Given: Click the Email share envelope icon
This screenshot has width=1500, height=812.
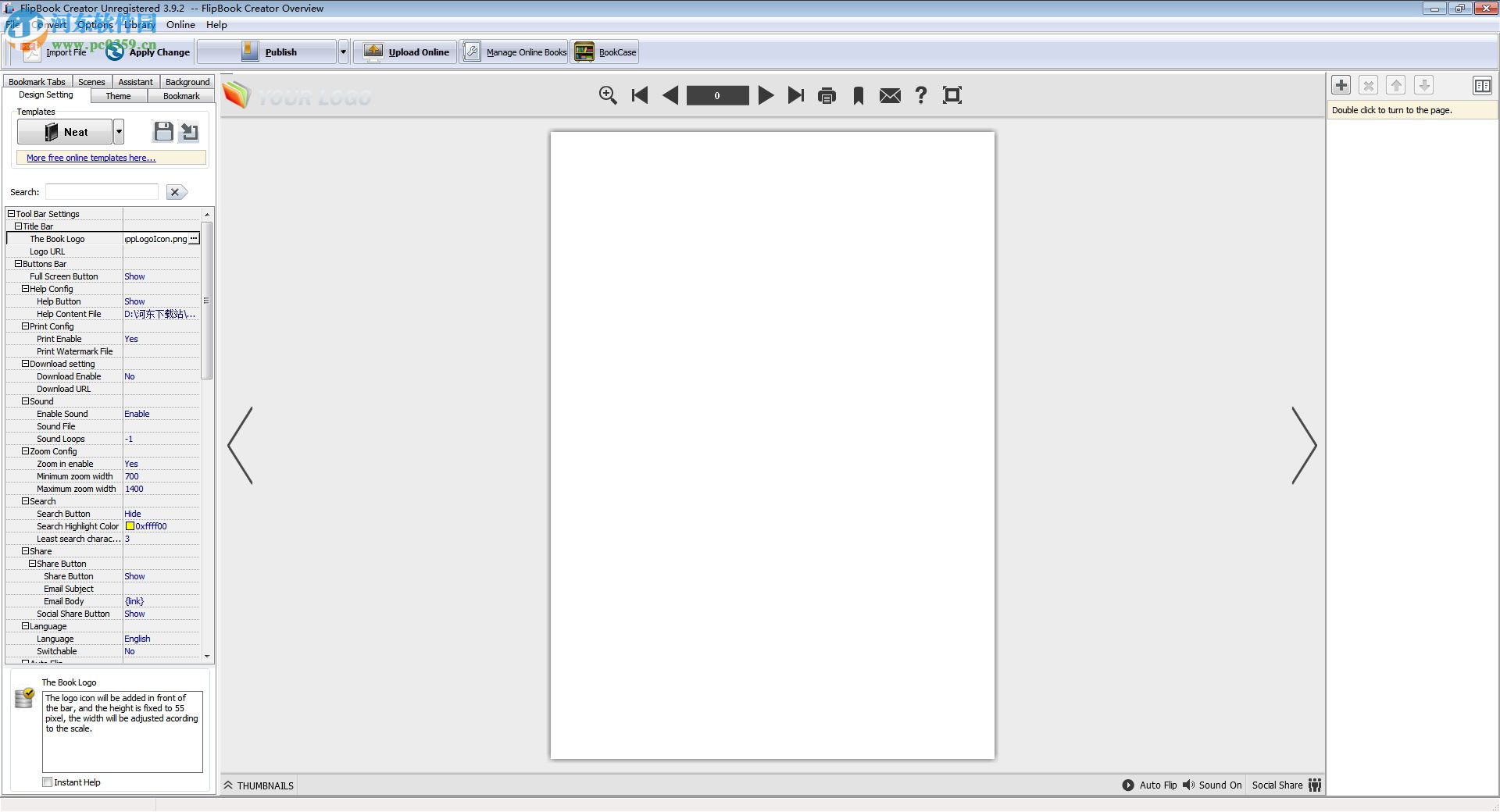Looking at the screenshot, I should 889,95.
